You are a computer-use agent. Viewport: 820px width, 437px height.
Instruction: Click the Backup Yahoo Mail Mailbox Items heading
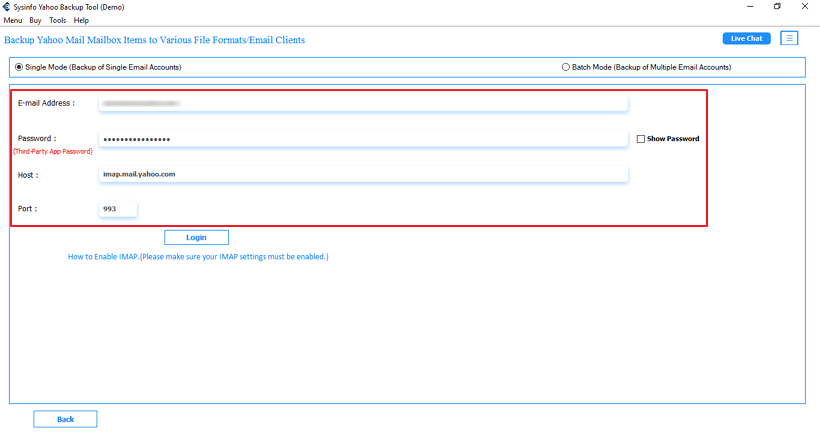[x=154, y=40]
